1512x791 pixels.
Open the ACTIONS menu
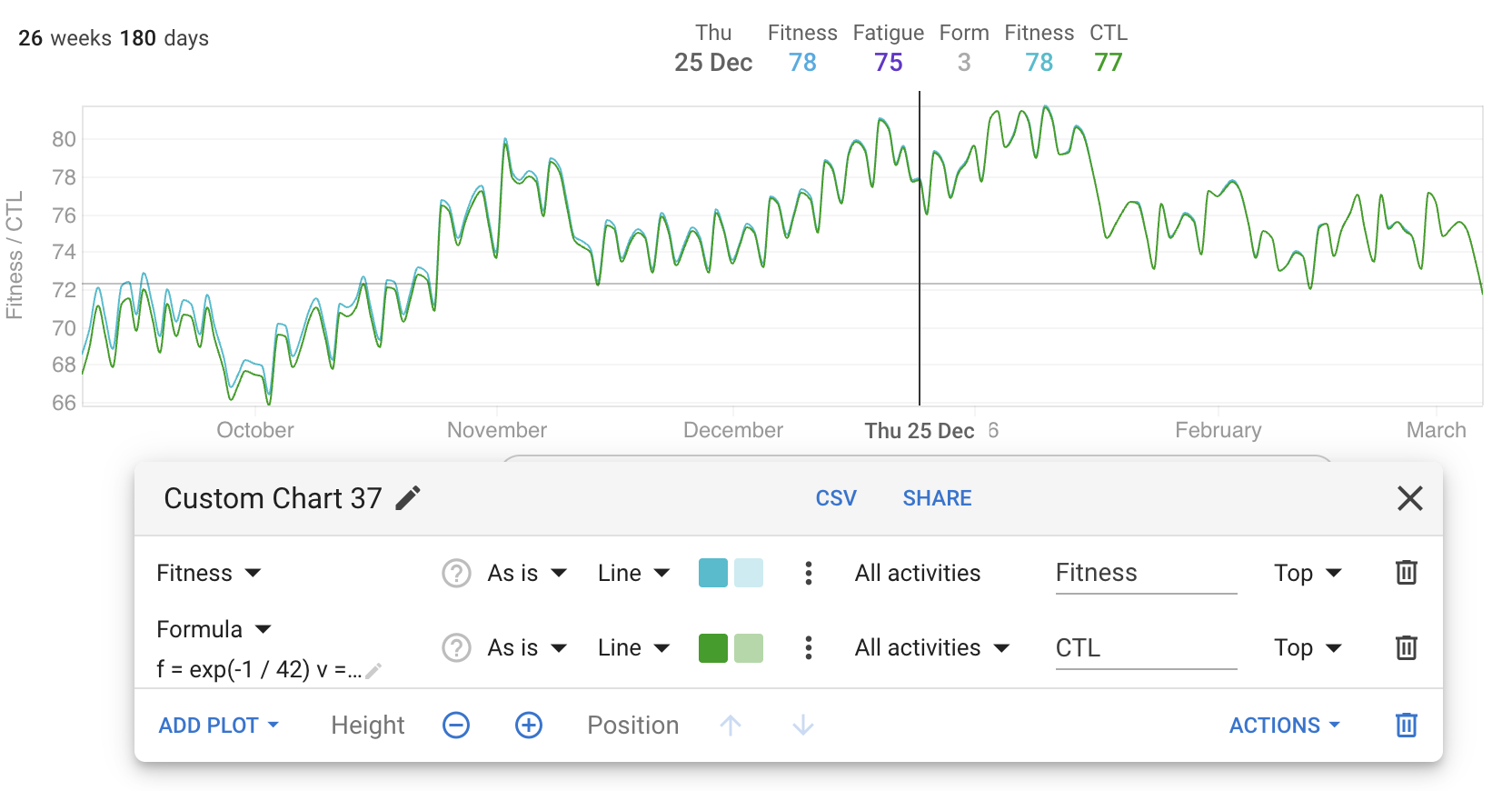pyautogui.click(x=1284, y=725)
